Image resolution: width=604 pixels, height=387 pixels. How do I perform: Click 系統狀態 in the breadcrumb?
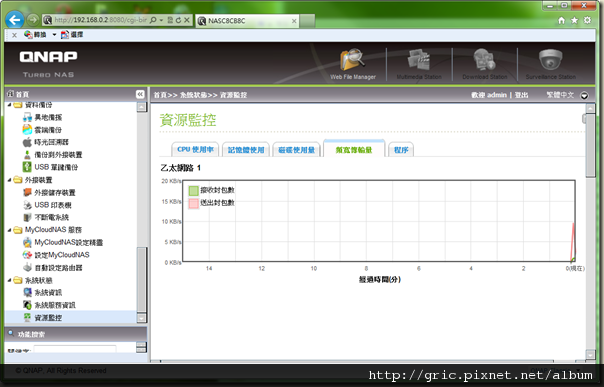(193, 95)
